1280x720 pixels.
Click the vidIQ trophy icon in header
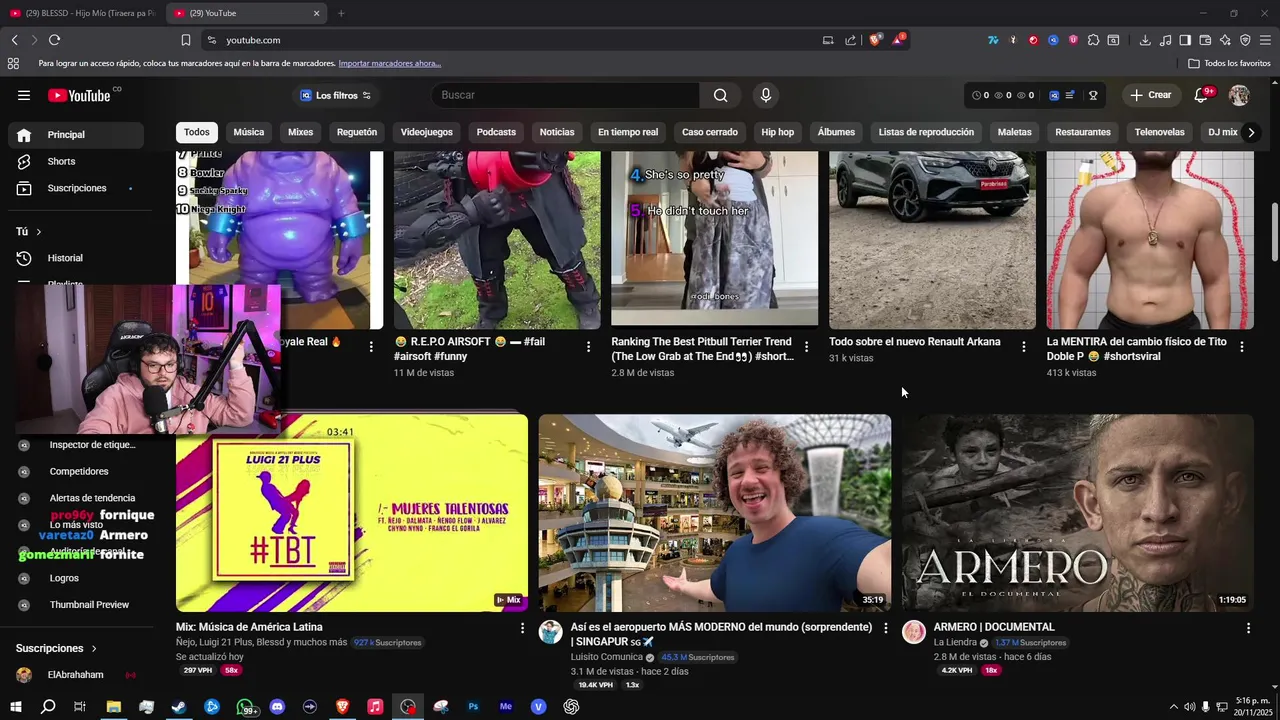(1093, 95)
